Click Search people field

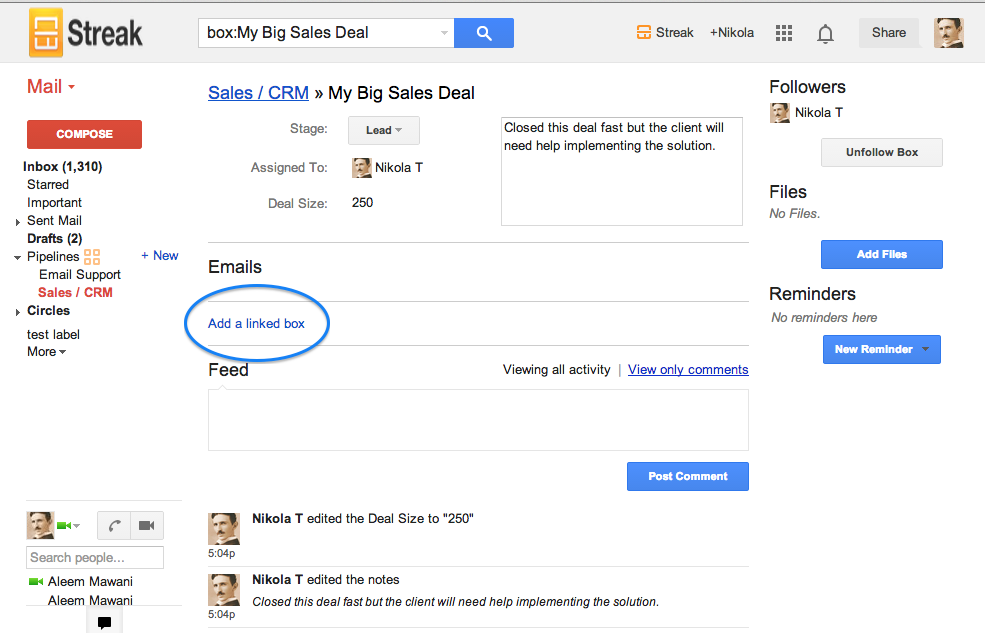(x=95, y=558)
